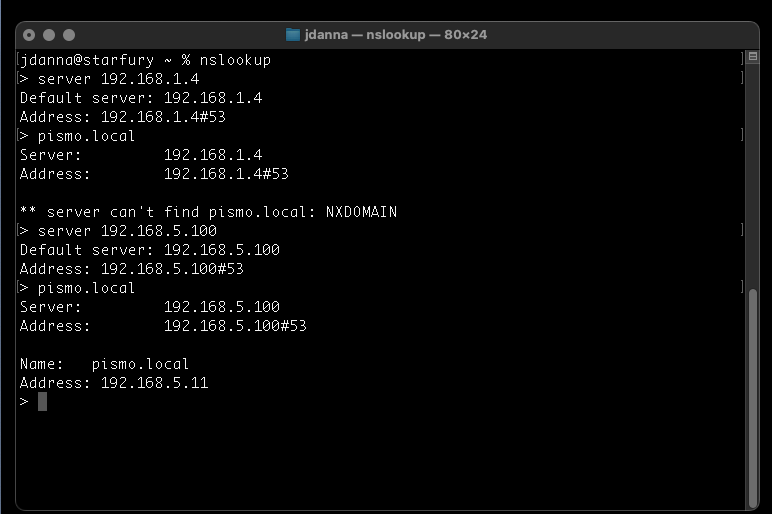Viewport: 772px width, 514px height.
Task: Click the vertical scrollbar thumb of the terminal
Action: pos(753,399)
